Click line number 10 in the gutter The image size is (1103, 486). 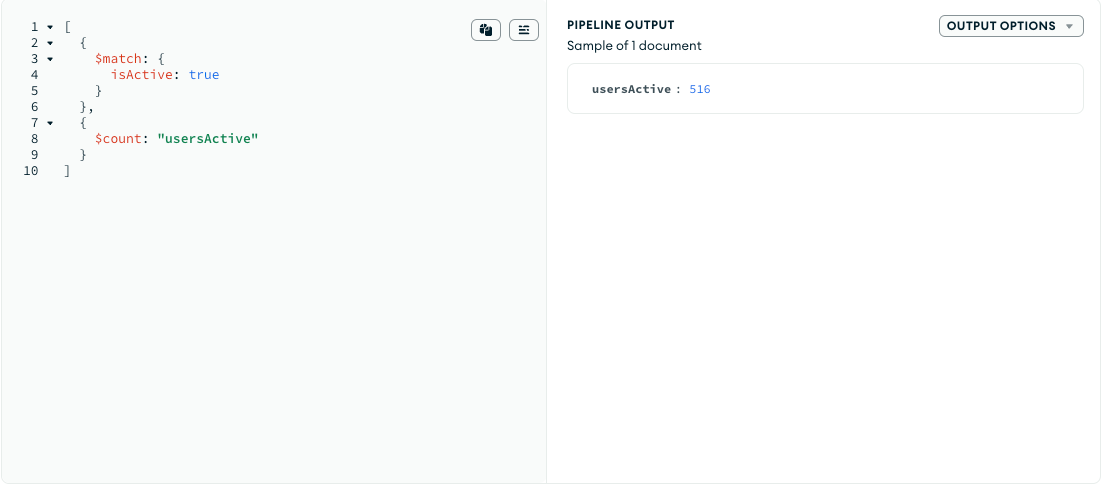point(31,171)
